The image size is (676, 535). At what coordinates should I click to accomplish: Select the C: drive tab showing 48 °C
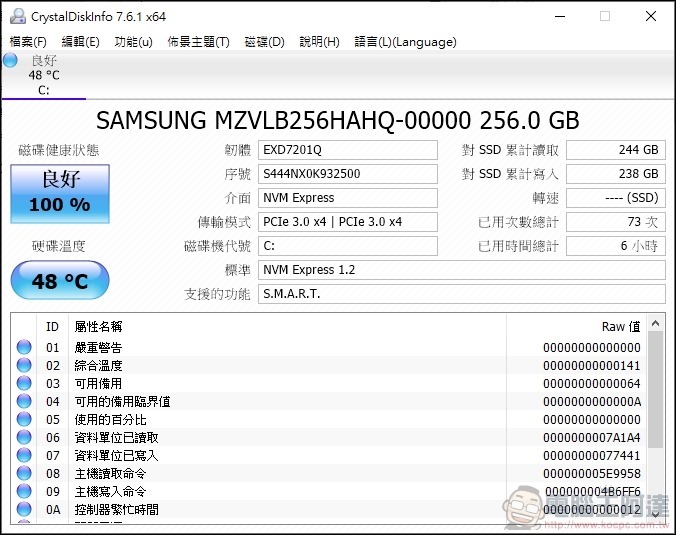[x=44, y=75]
